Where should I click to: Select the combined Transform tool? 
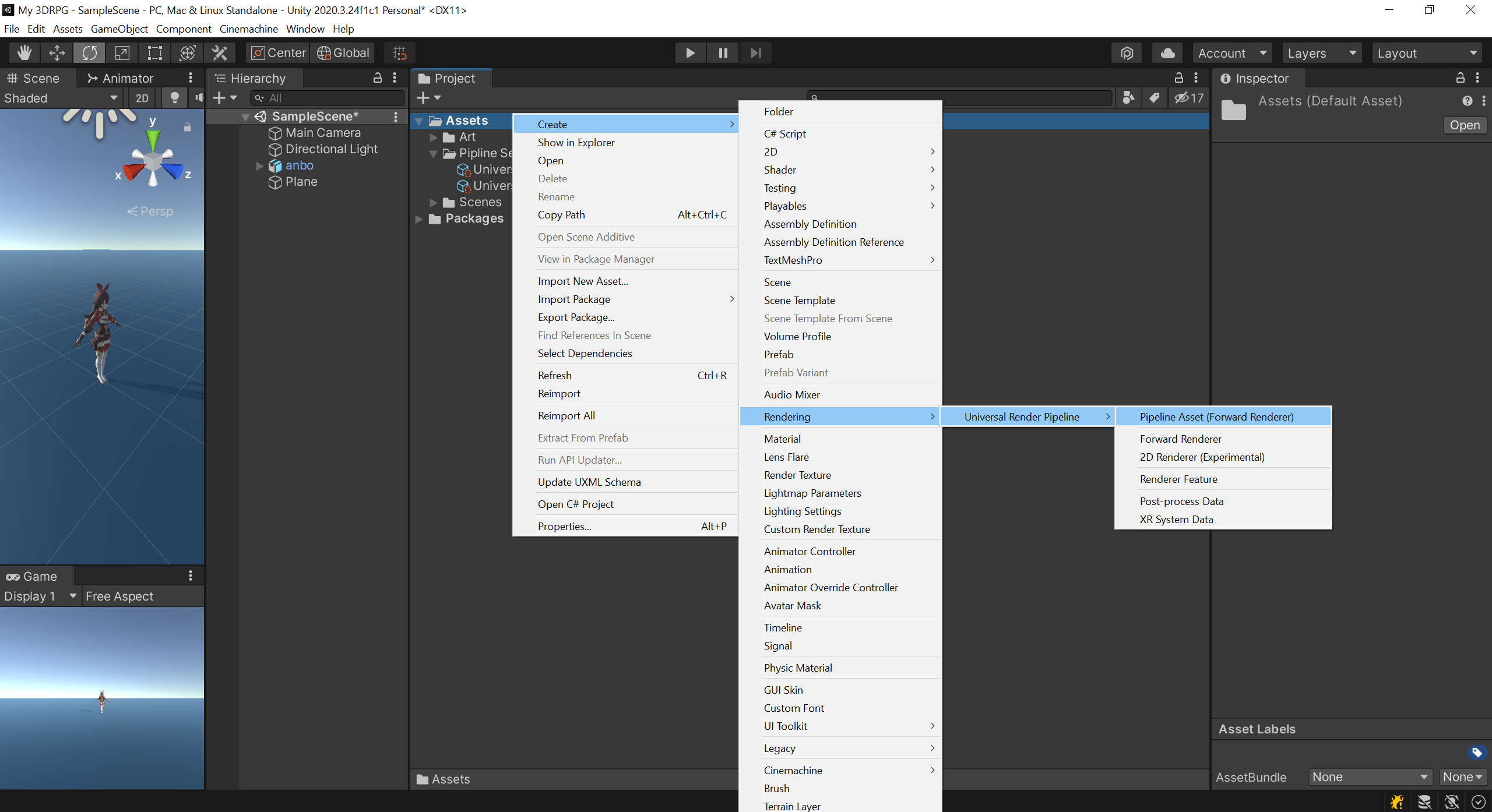pos(187,53)
